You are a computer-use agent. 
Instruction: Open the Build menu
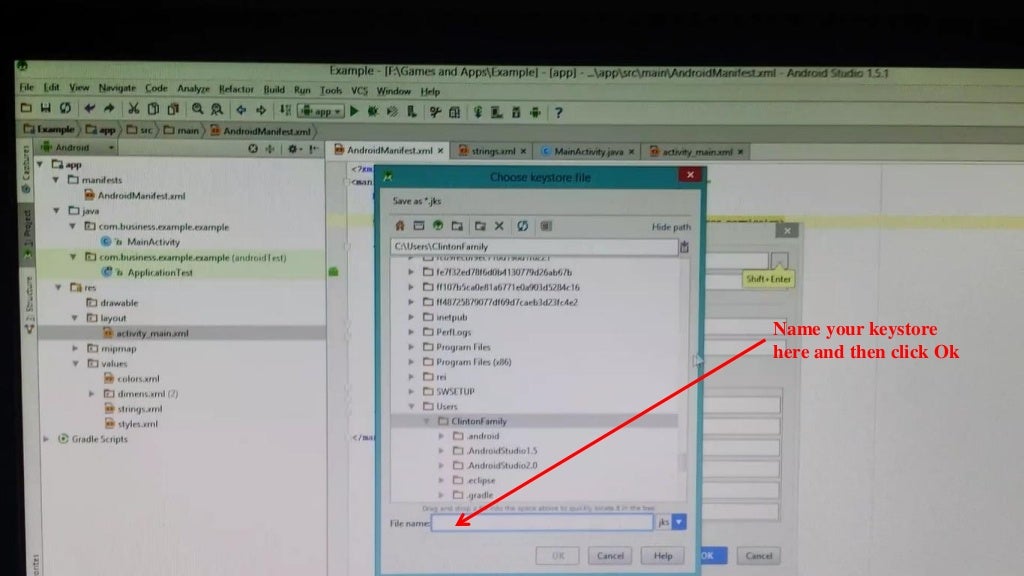click(274, 89)
